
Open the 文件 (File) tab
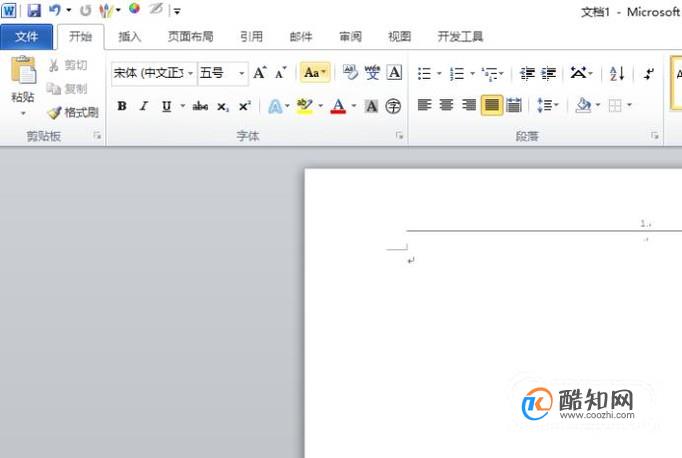pyautogui.click(x=27, y=37)
